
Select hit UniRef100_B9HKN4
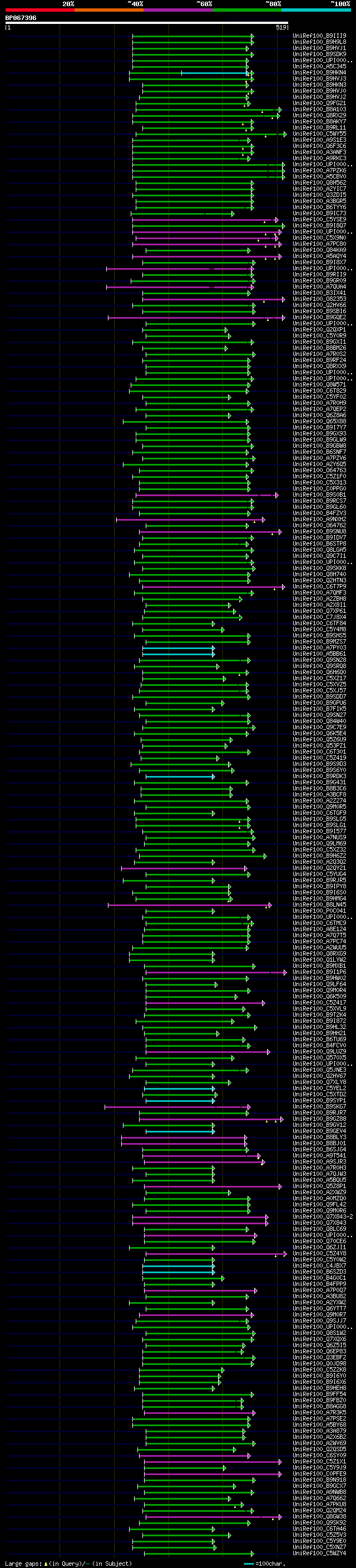click(319, 72)
